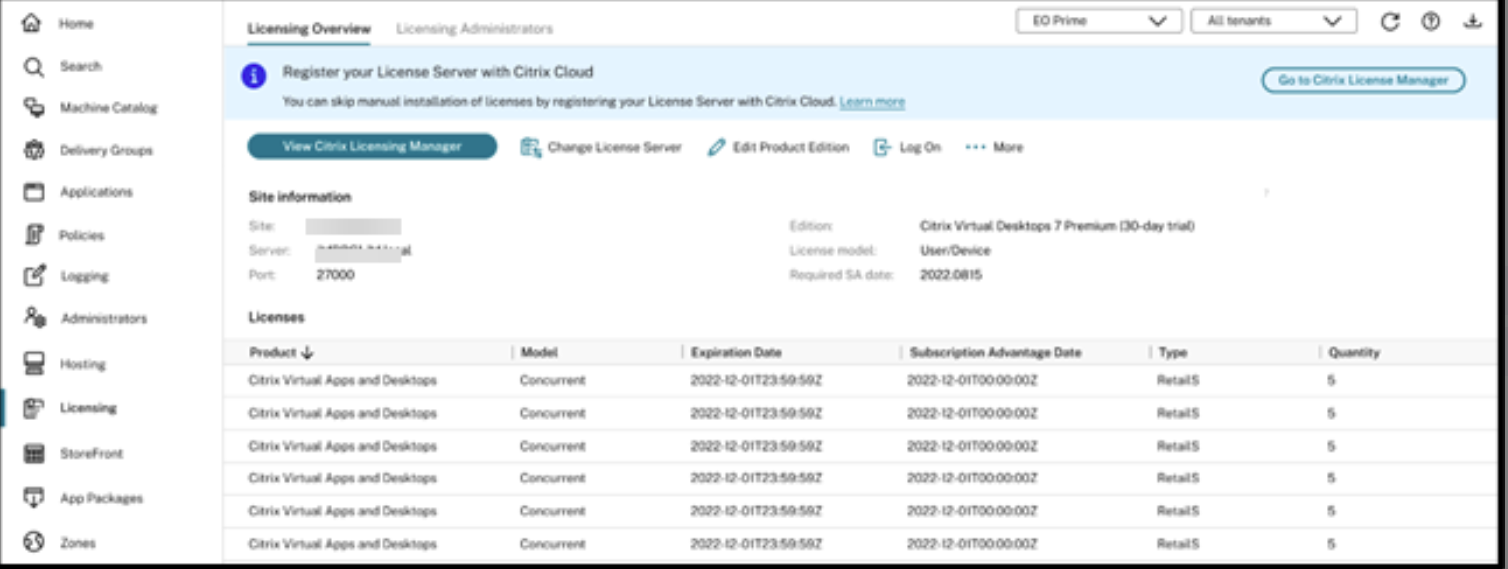The image size is (1508, 569).
Task: Click the Administrators people icon
Action: (x=34, y=318)
